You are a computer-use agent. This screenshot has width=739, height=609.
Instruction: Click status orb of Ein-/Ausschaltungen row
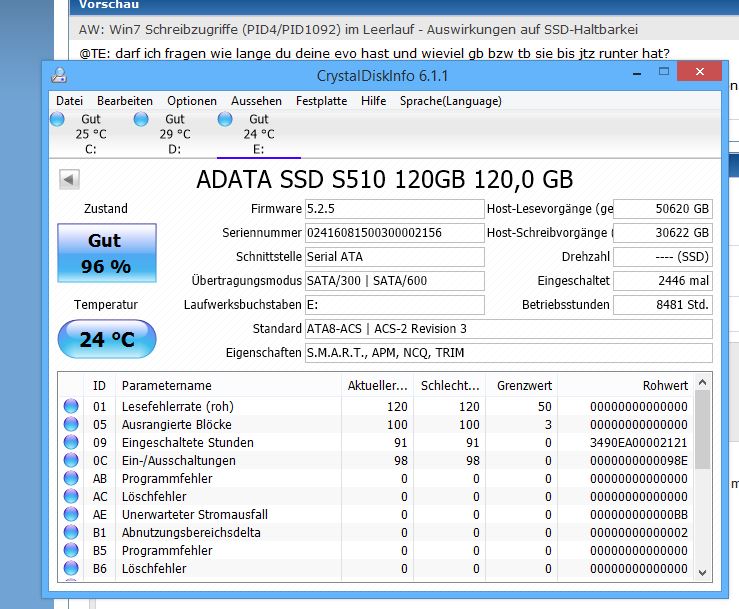tap(71, 460)
